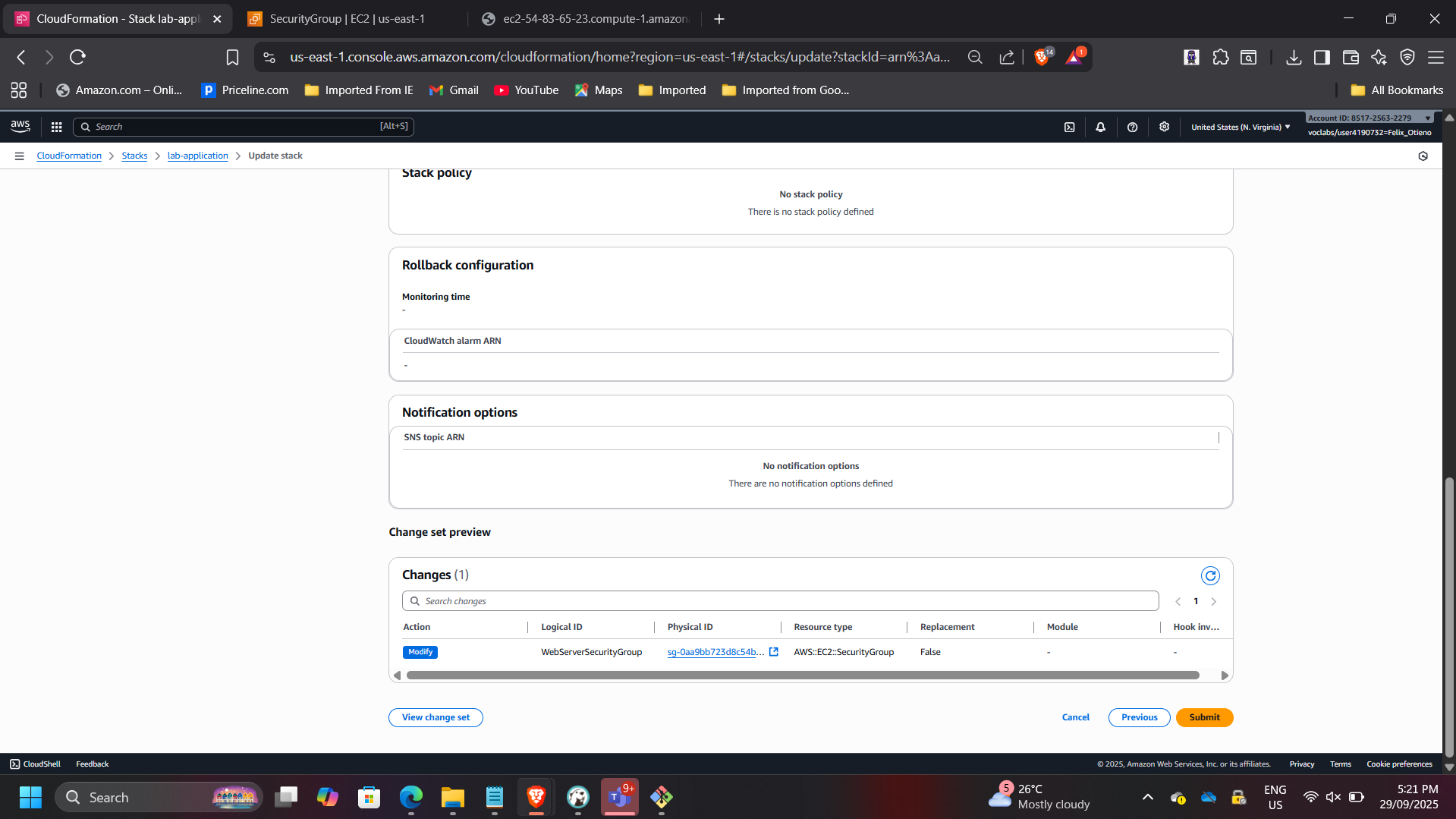Screen dimensions: 1456x819
Task: Submit the stack update
Action: click(1204, 717)
